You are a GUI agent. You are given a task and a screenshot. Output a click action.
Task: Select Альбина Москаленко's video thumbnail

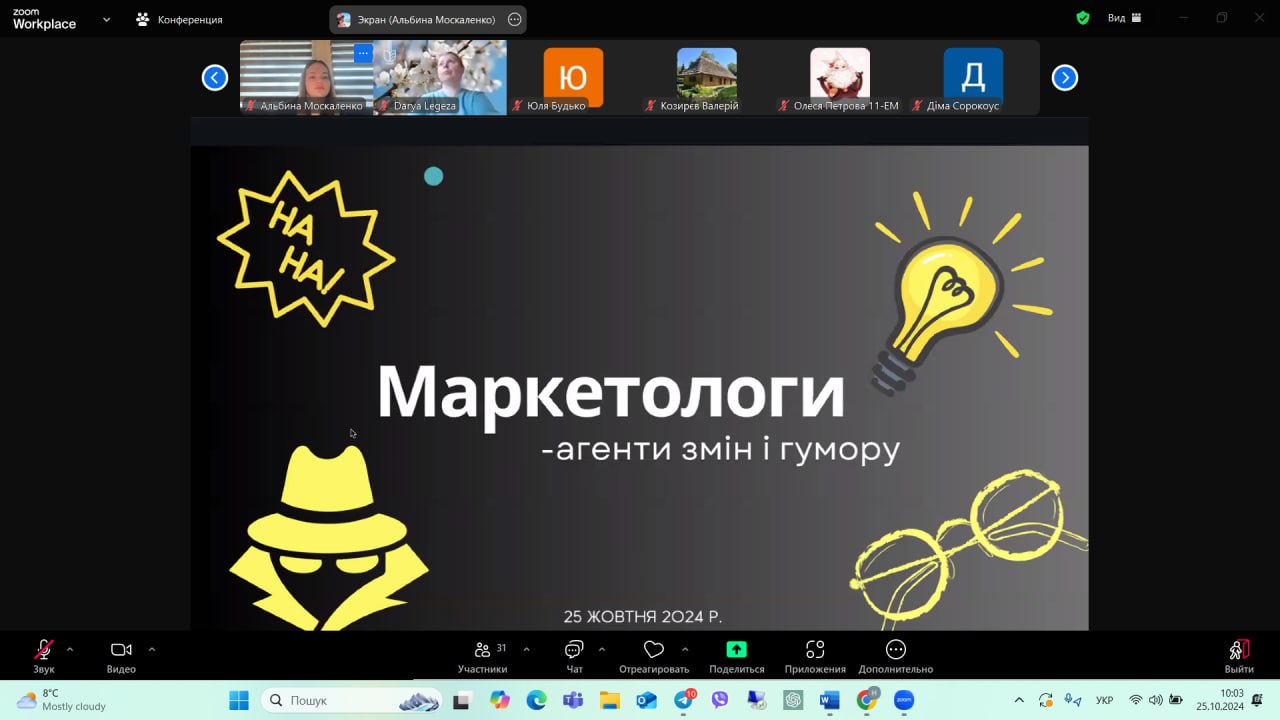pos(307,77)
